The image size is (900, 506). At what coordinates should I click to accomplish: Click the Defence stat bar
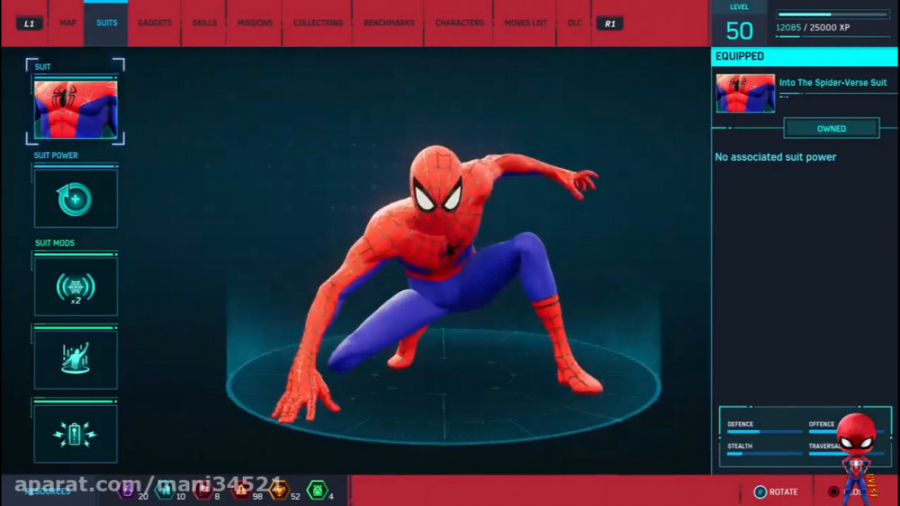(765, 431)
